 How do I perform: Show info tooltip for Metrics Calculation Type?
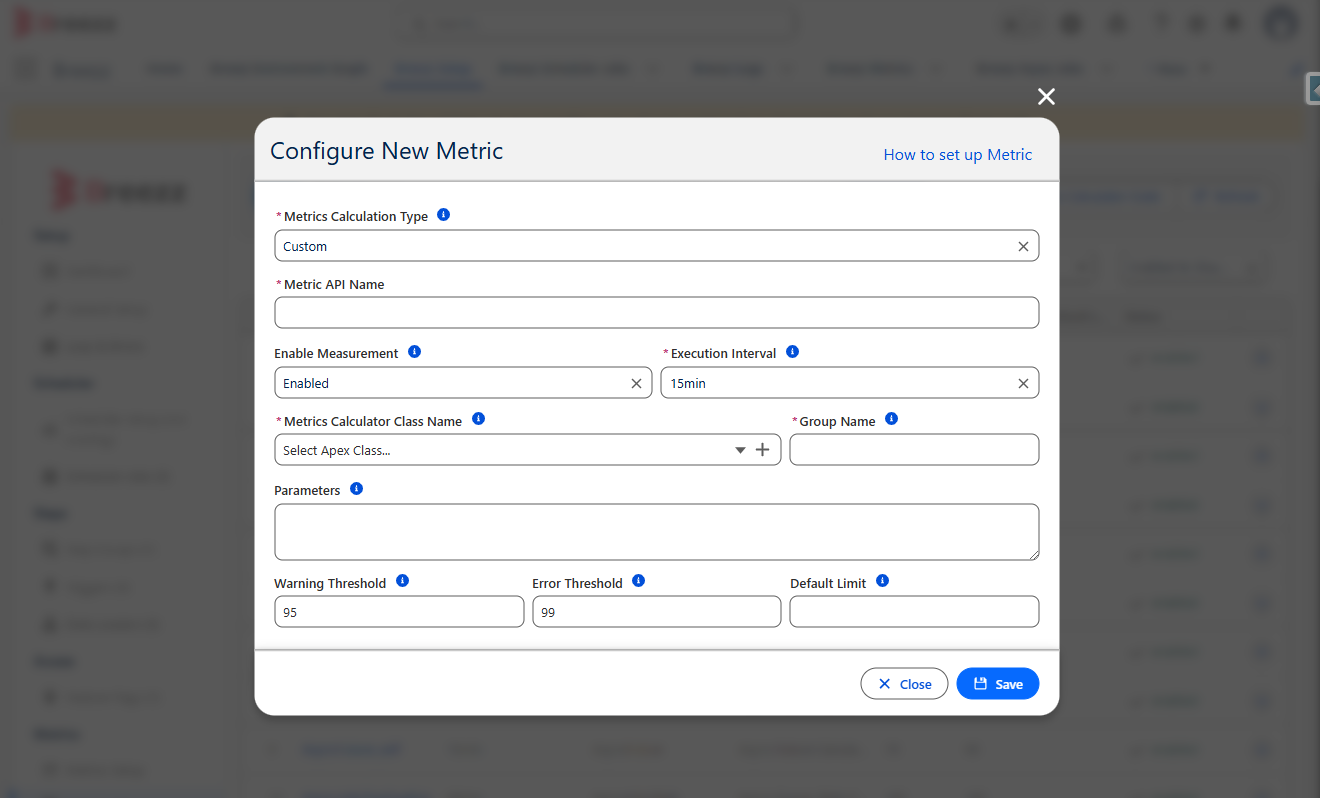click(x=444, y=215)
